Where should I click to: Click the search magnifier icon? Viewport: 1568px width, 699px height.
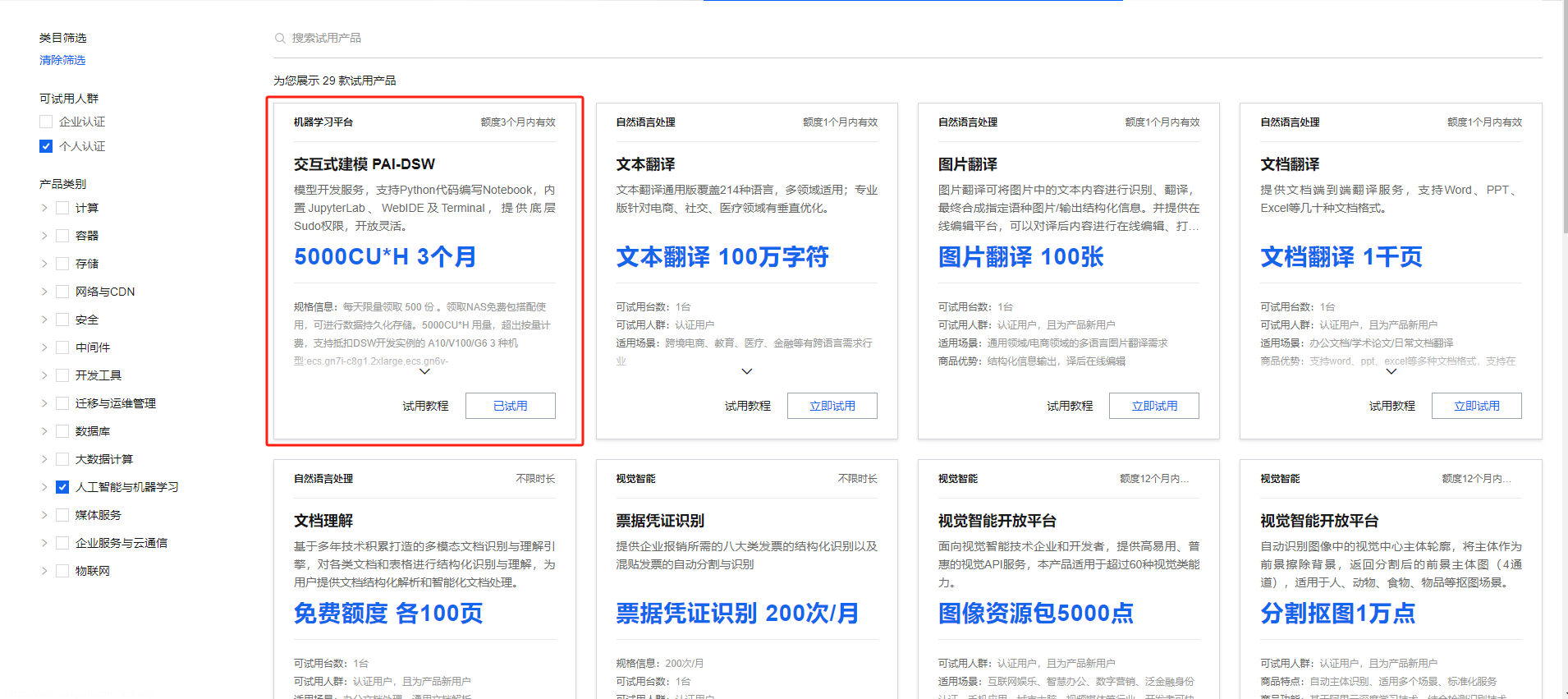tap(280, 38)
